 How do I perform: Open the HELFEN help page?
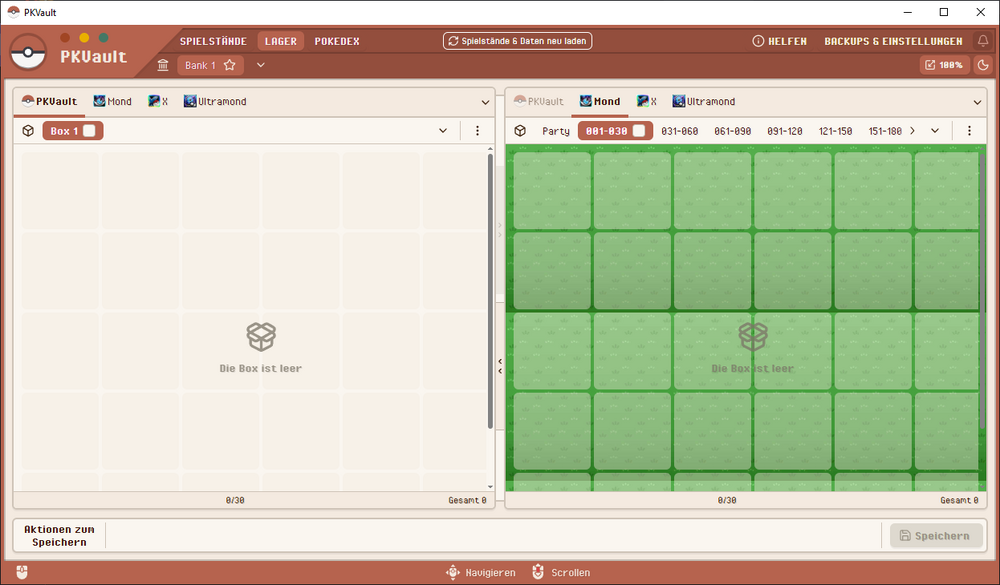click(779, 41)
